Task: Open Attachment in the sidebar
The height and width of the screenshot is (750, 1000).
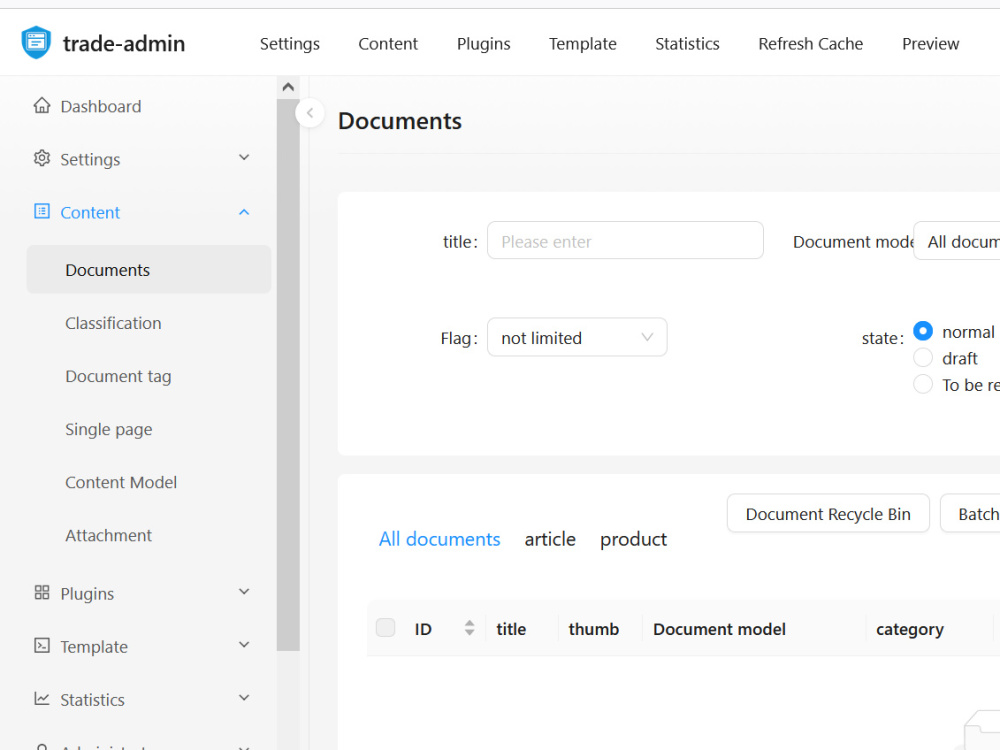Action: pyautogui.click(x=108, y=535)
